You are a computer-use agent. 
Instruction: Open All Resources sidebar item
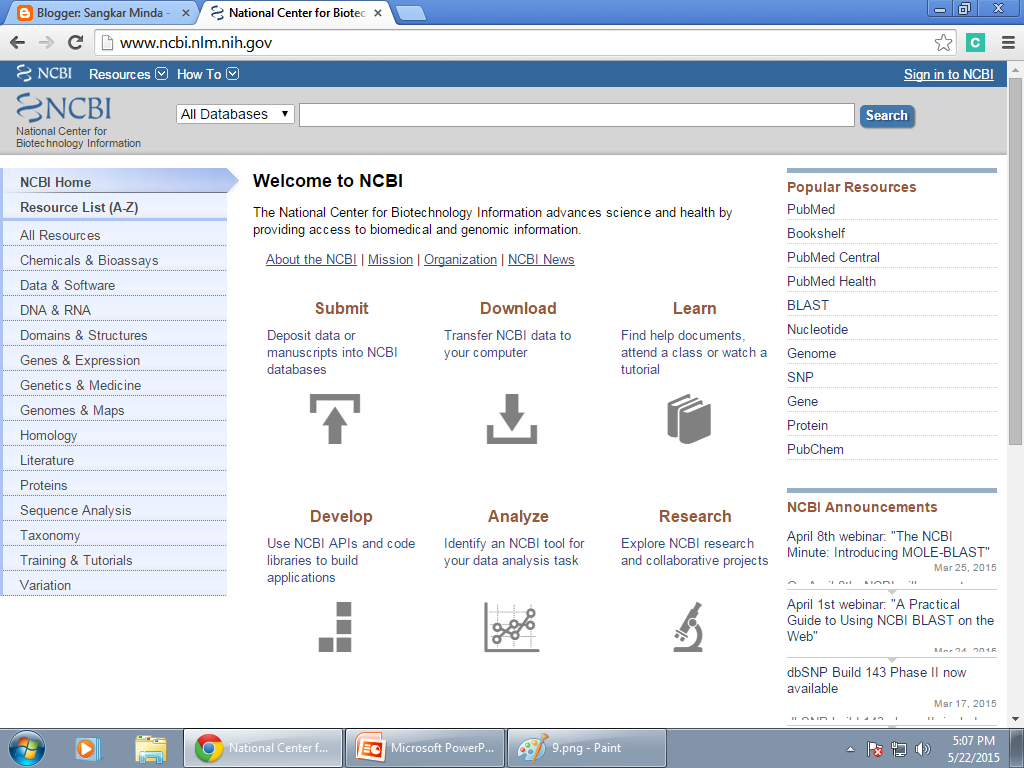[115, 235]
